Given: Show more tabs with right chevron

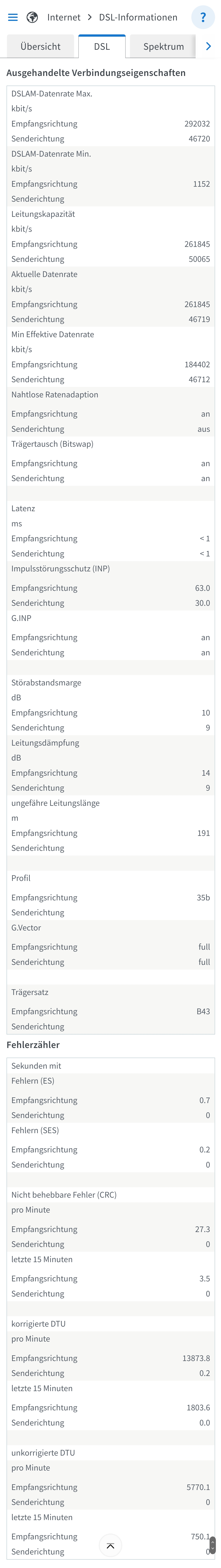Looking at the screenshot, I should [208, 46].
